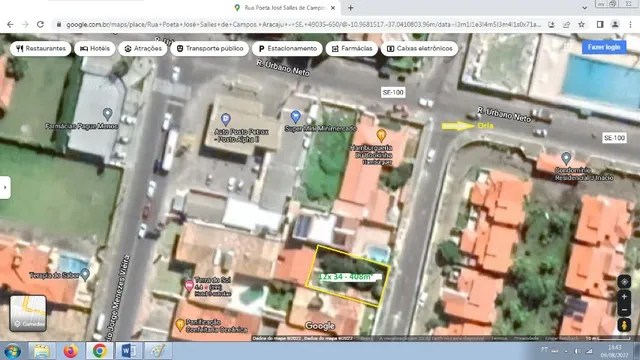Click the taskbar clock and date

pos(615,351)
